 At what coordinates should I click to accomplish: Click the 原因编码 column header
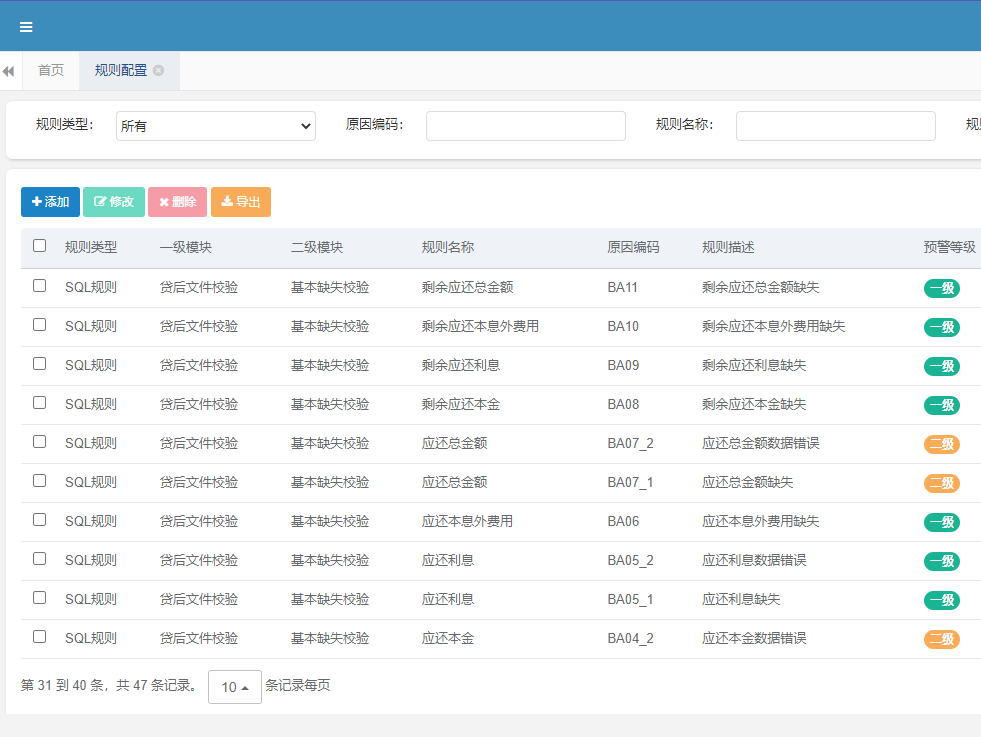click(633, 248)
